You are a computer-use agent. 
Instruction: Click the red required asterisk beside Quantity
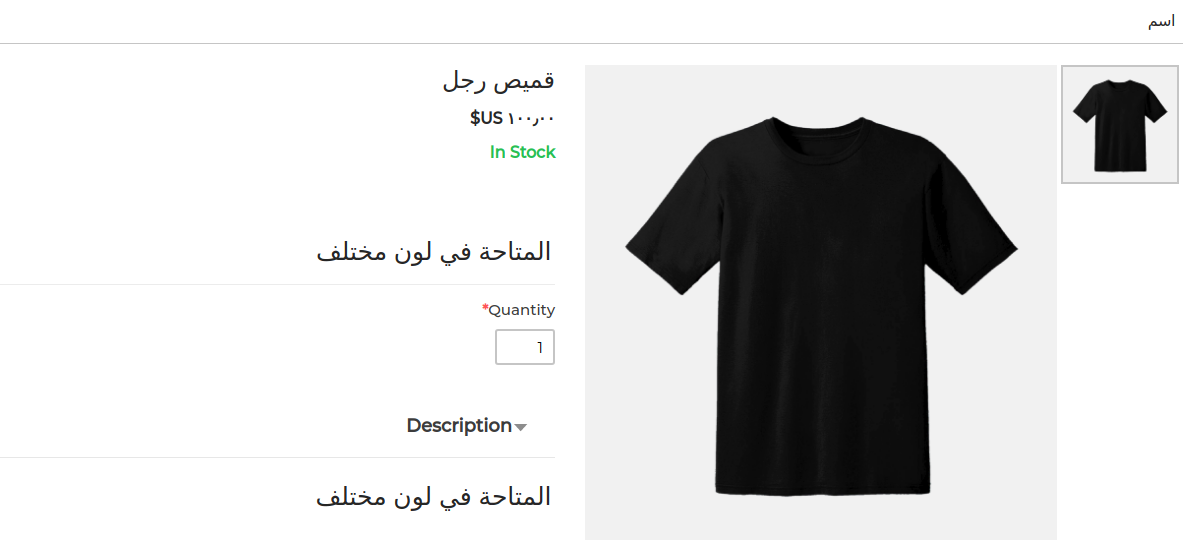485,307
